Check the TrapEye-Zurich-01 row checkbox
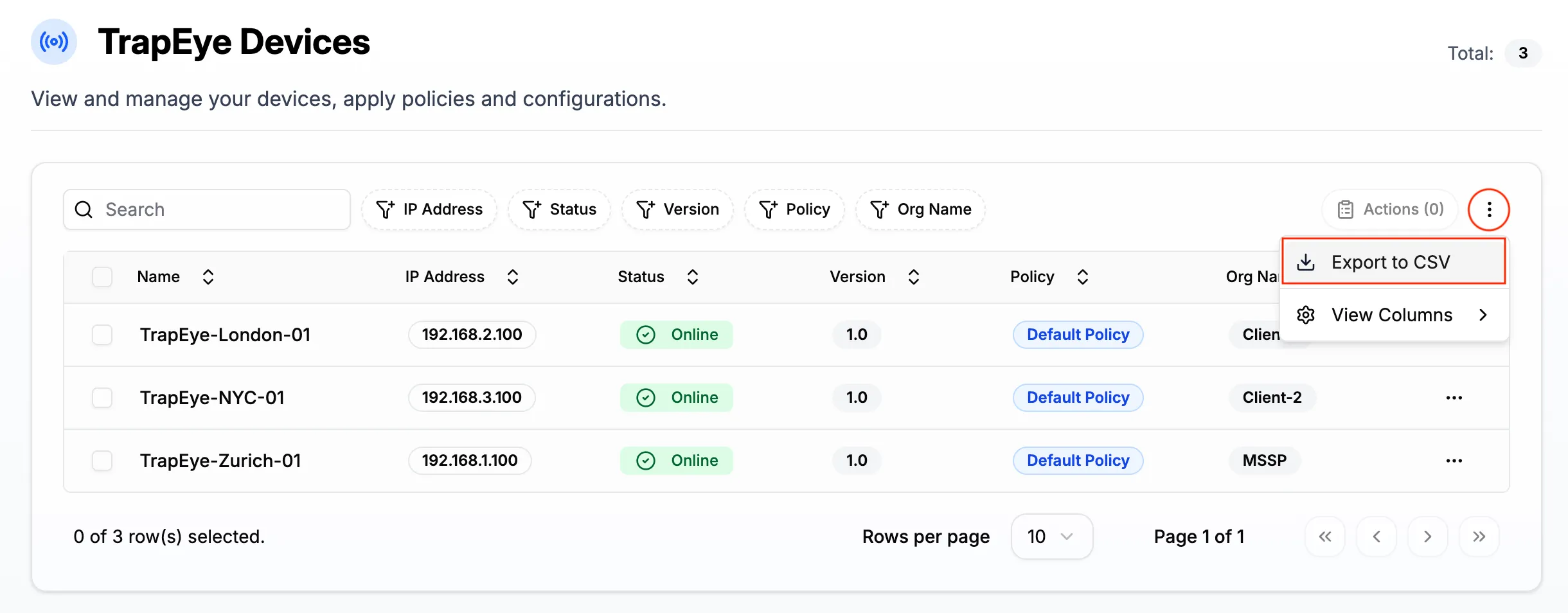This screenshot has height=613, width=1568. pyautogui.click(x=102, y=461)
